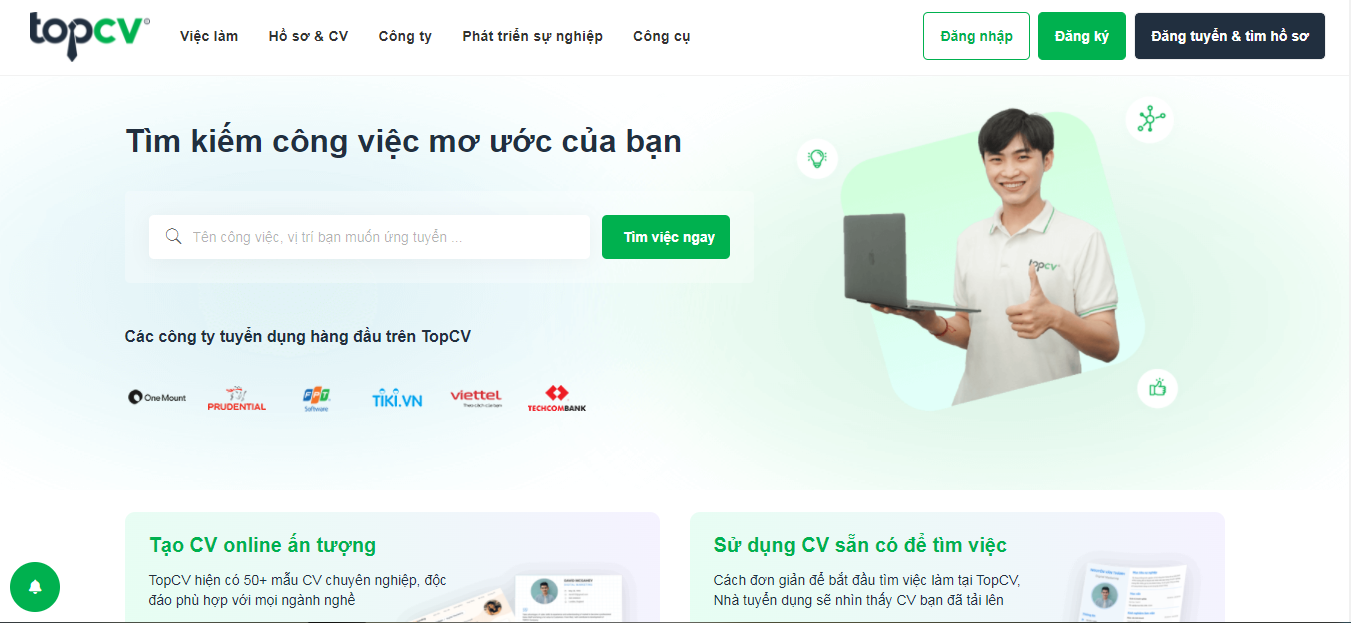This screenshot has height=623, width=1351.
Task: Click the Techcombank logo
Action: click(557, 398)
